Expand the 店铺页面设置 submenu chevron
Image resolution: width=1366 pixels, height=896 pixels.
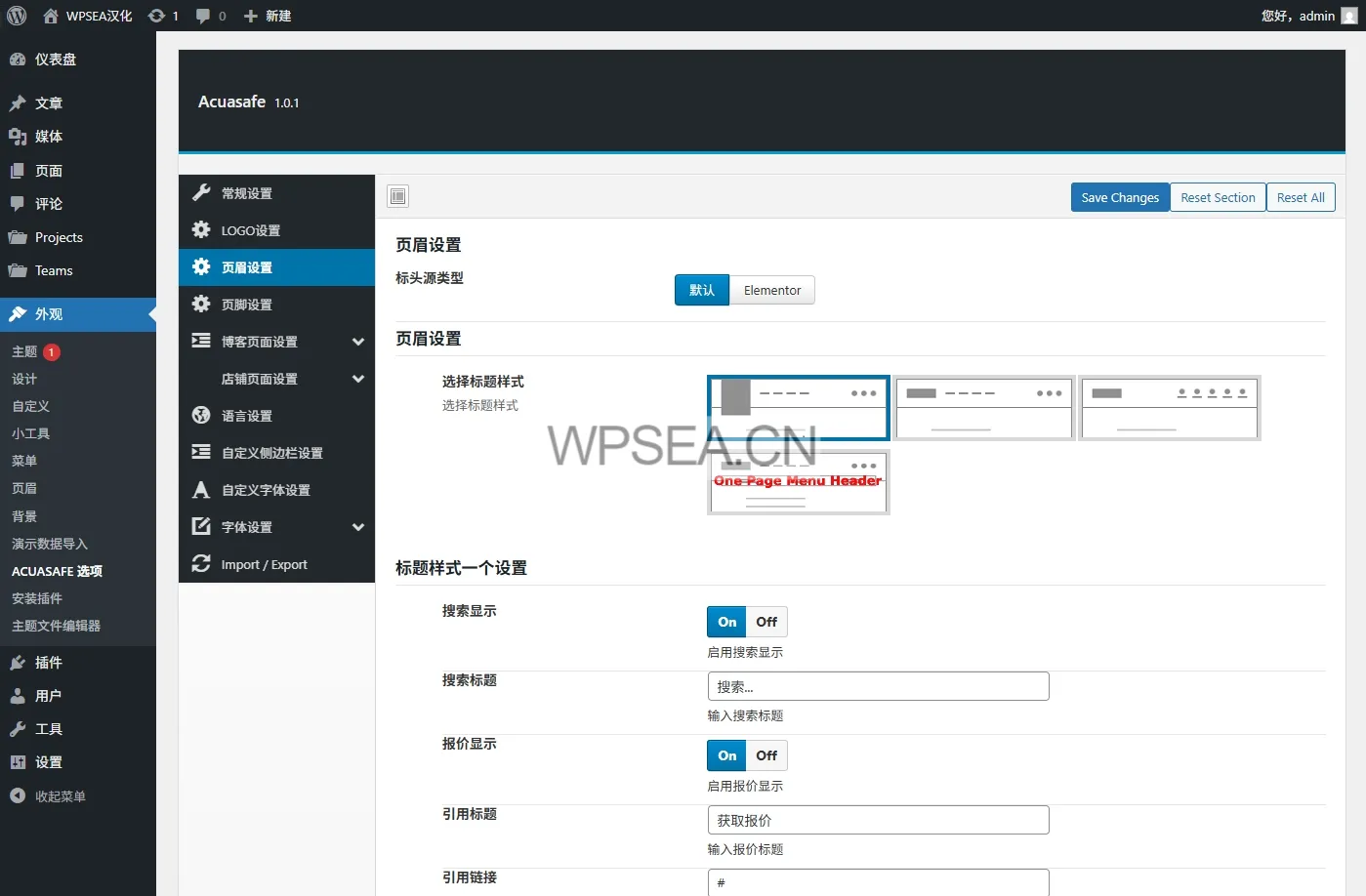(358, 379)
